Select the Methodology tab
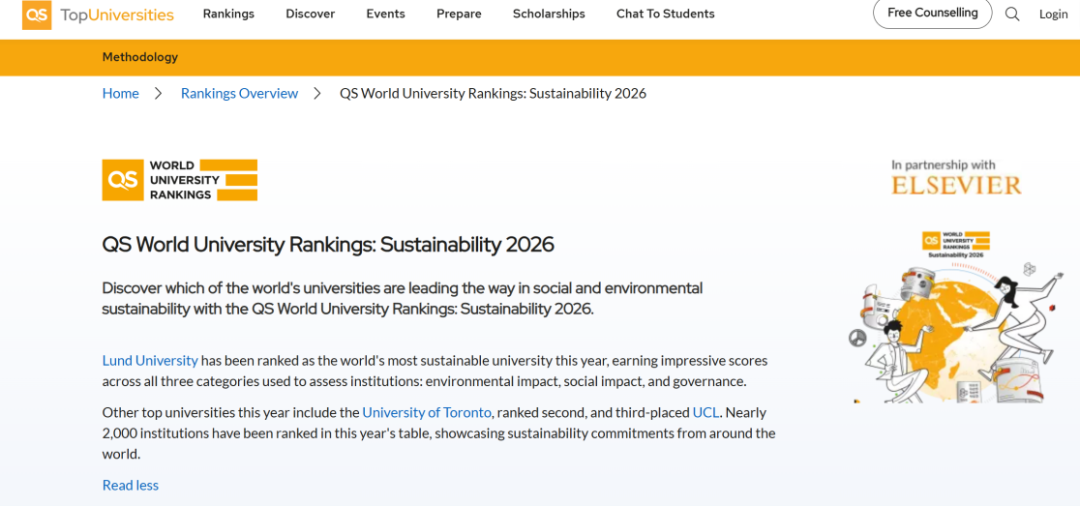This screenshot has width=1080, height=506. [140, 58]
